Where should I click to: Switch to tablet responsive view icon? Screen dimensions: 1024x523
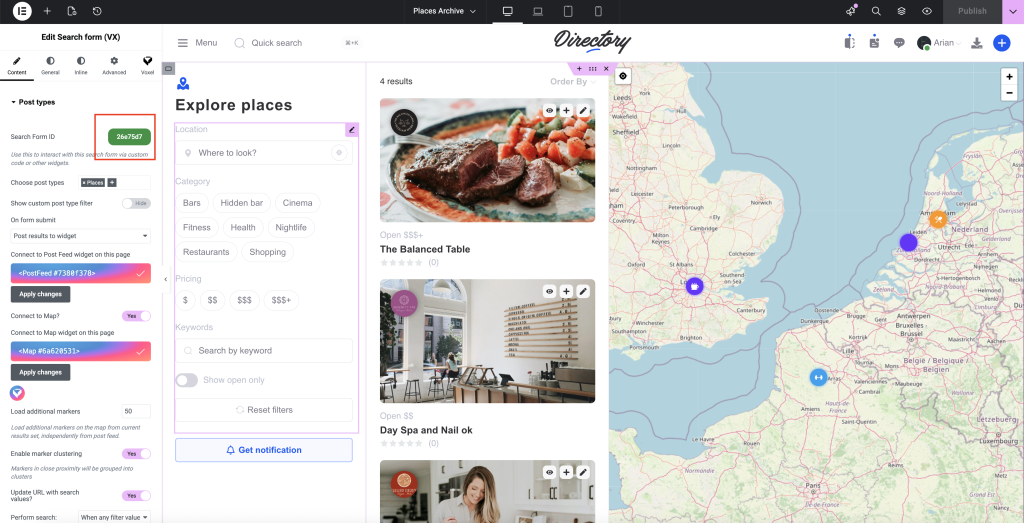pos(568,11)
